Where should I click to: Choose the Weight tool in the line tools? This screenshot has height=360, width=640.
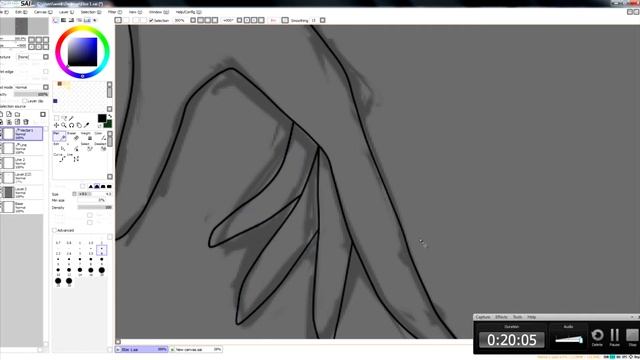point(86,136)
